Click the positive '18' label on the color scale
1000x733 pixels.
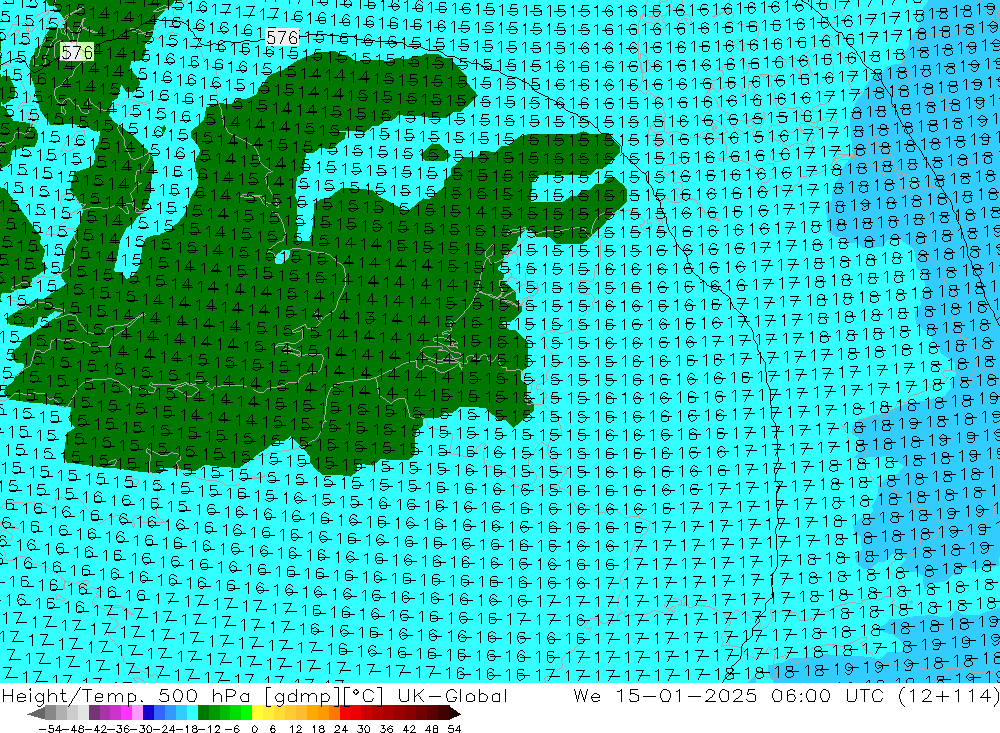coord(318,729)
